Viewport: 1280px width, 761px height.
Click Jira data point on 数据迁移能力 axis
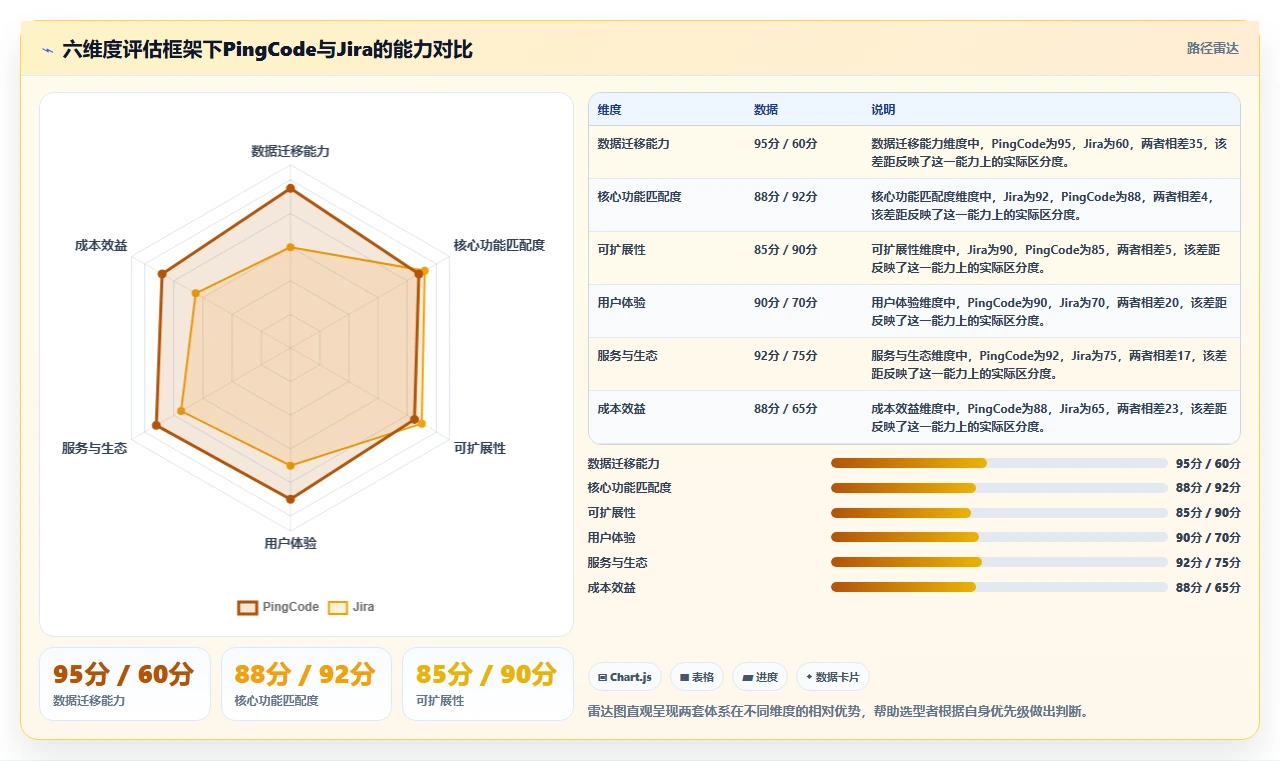pos(290,247)
